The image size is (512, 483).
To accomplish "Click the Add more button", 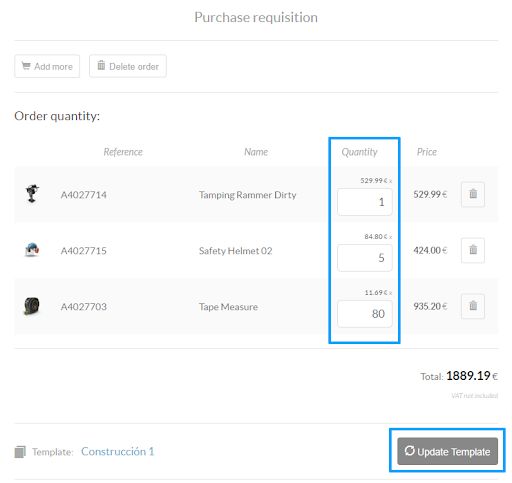I will coord(47,66).
